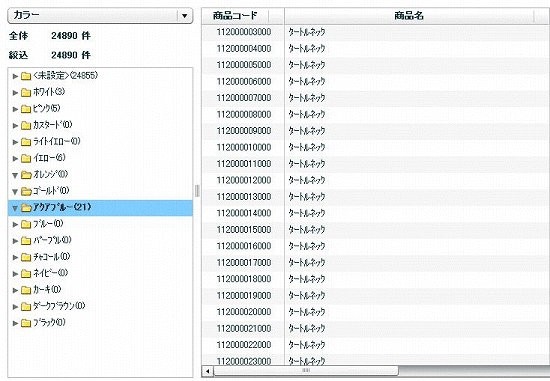Viewport: 550px width, 381px height.
Task: Select product code 112000005000 cell
Action: pos(243,65)
